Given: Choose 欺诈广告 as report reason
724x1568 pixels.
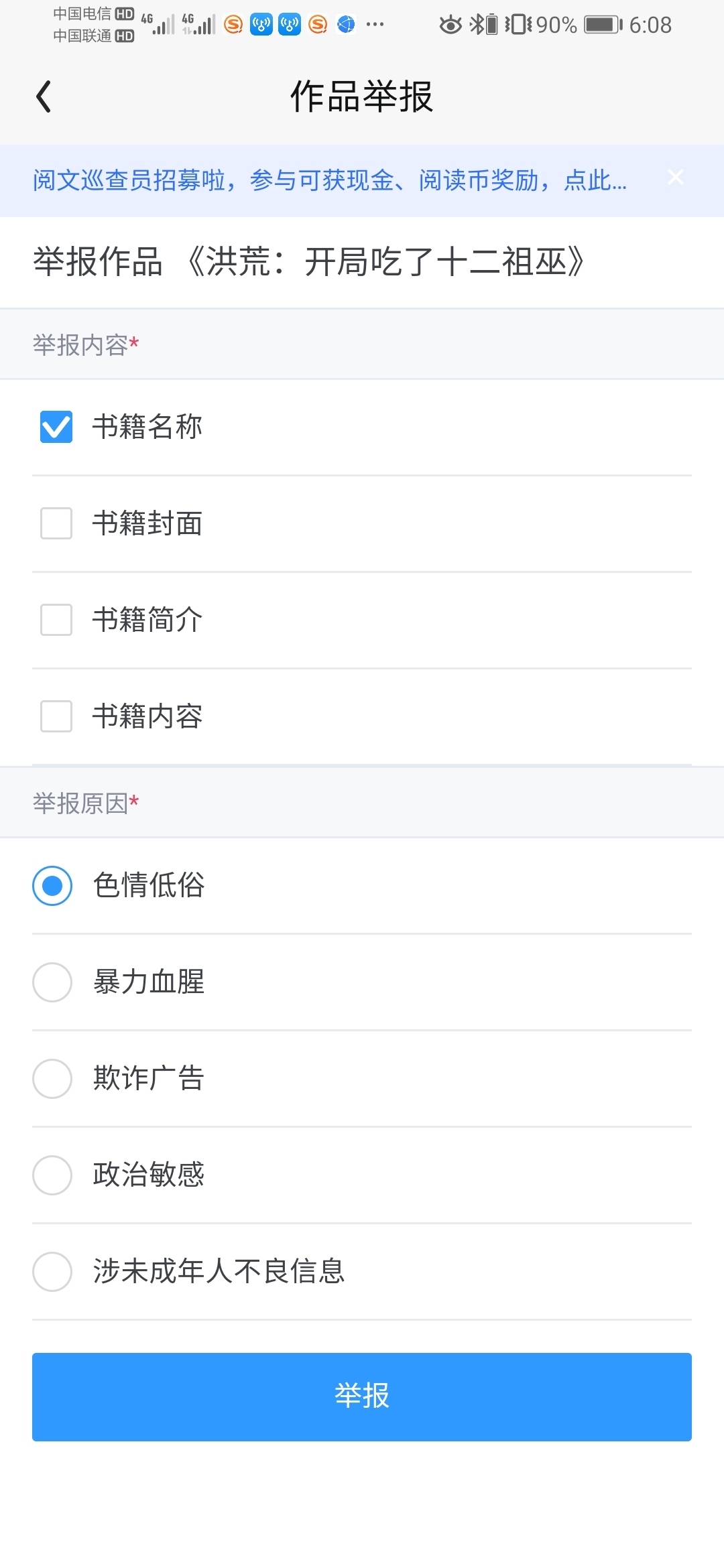Looking at the screenshot, I should [x=52, y=1079].
